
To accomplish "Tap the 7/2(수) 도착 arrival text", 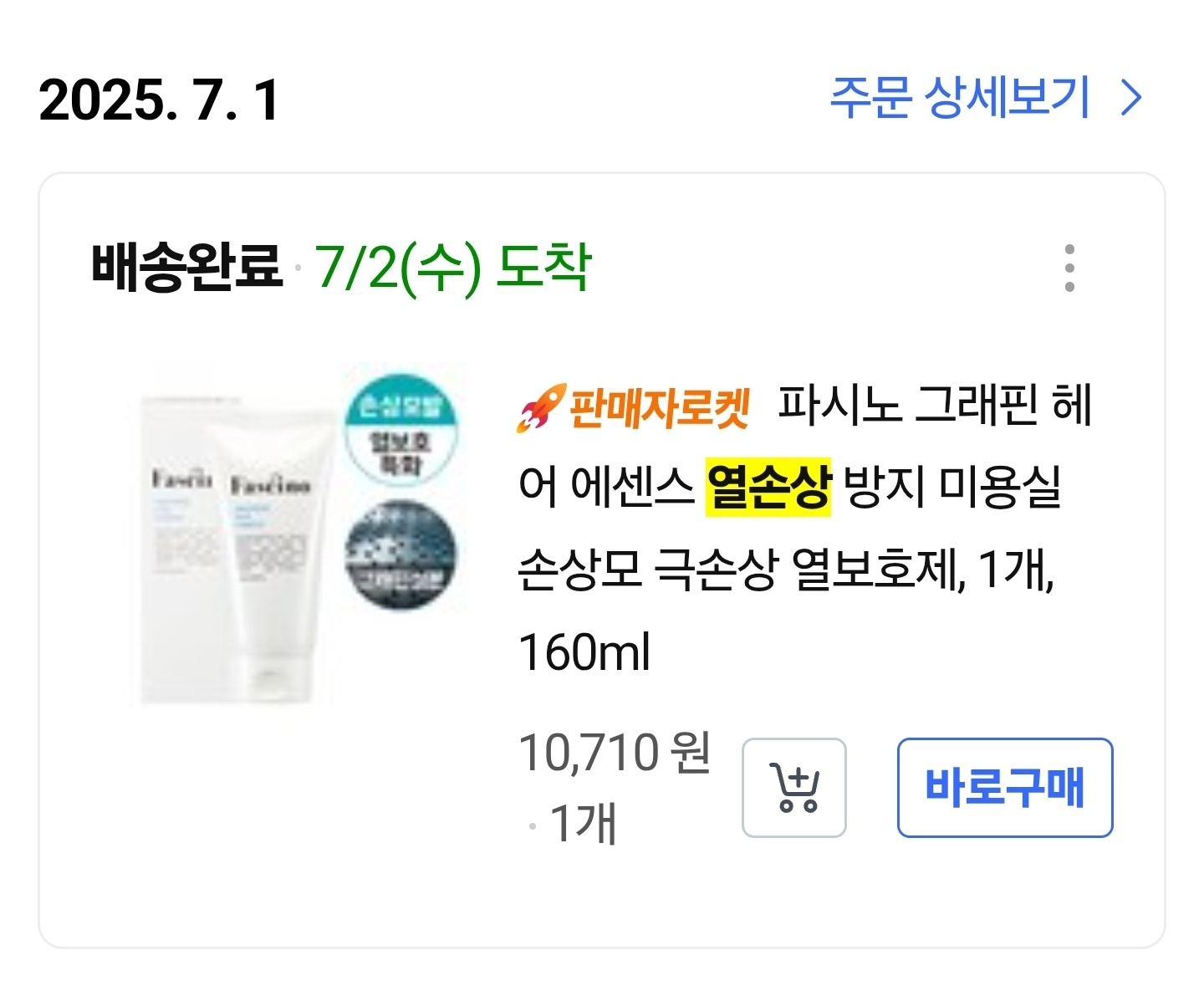I will pyautogui.click(x=453, y=268).
